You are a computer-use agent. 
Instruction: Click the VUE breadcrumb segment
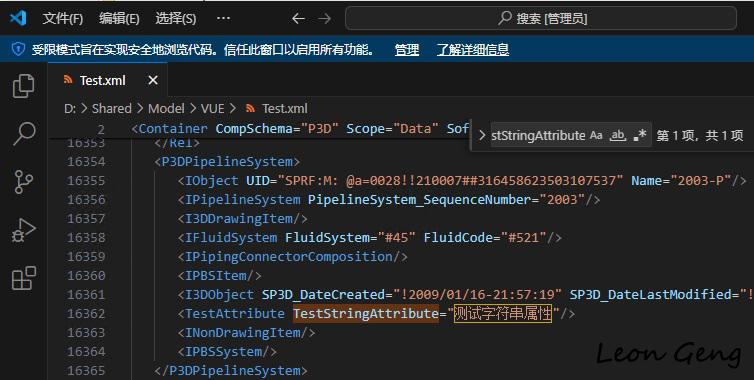(x=213, y=109)
